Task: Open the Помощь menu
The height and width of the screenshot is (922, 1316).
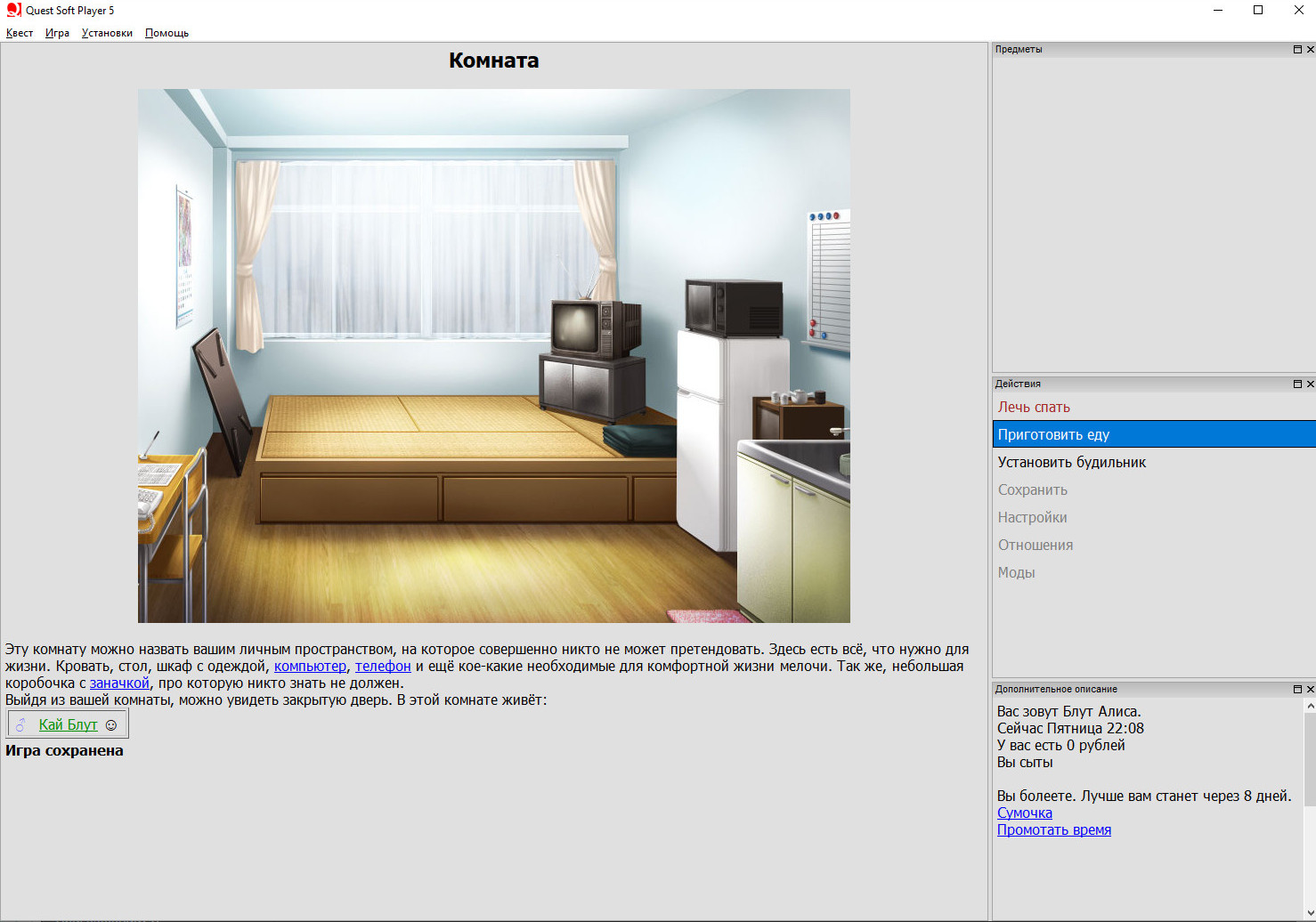Action: [x=167, y=33]
